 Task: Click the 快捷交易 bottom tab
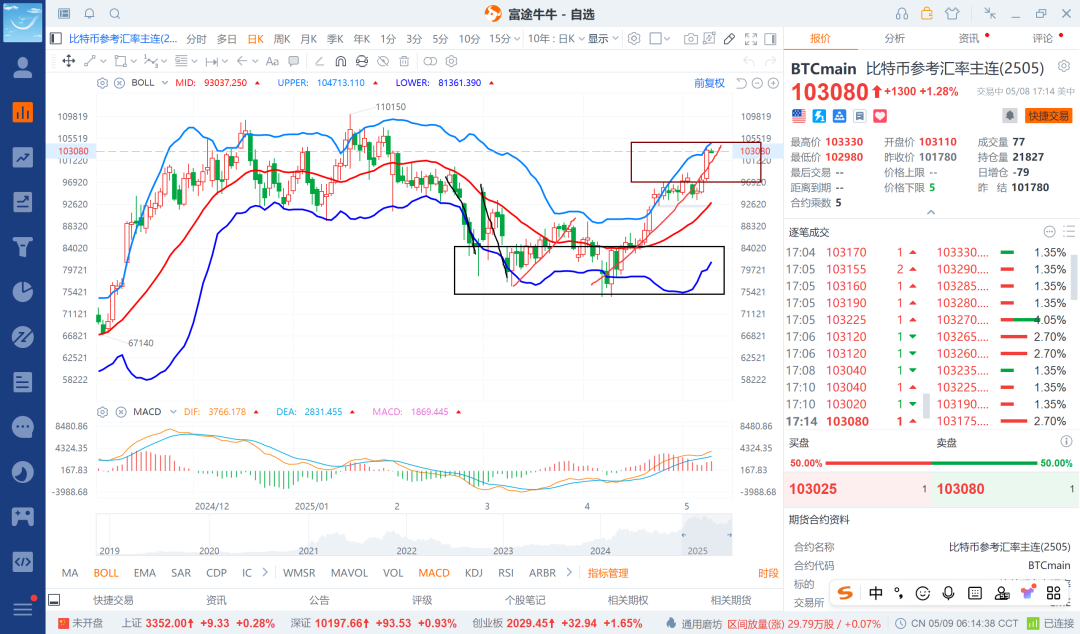pyautogui.click(x=113, y=600)
